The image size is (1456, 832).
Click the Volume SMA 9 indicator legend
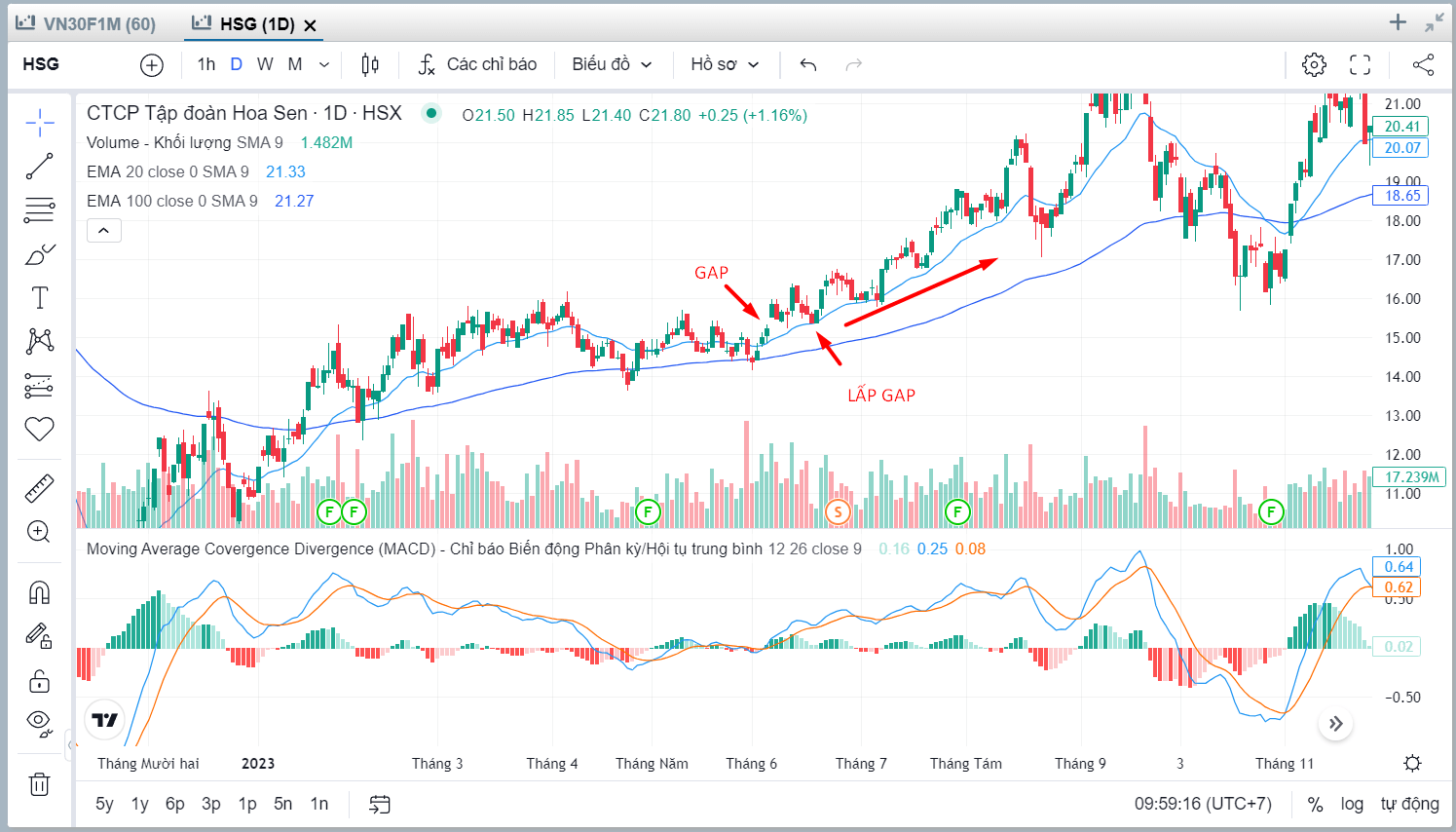[x=185, y=142]
